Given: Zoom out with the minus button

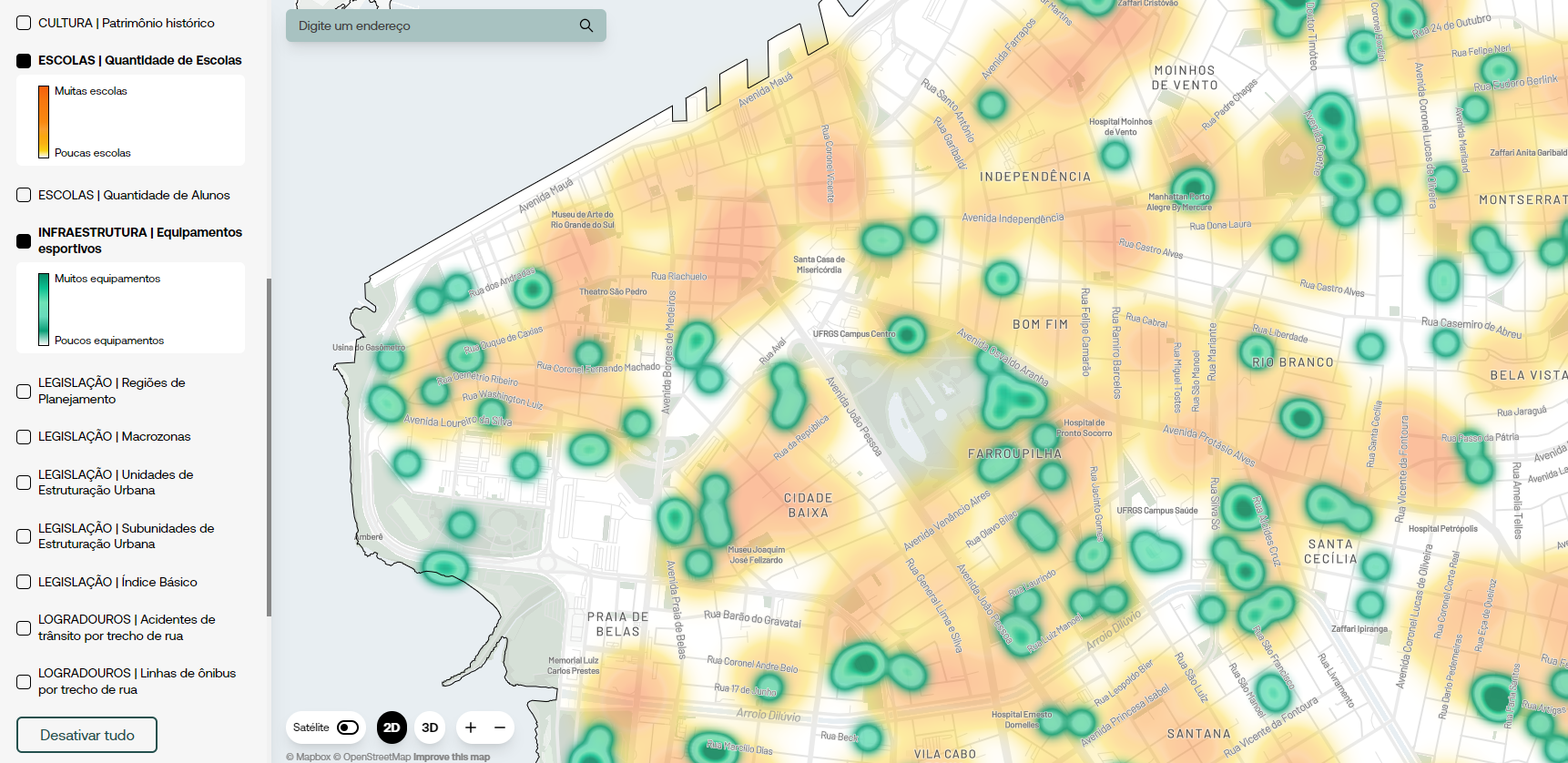Looking at the screenshot, I should coord(500,727).
